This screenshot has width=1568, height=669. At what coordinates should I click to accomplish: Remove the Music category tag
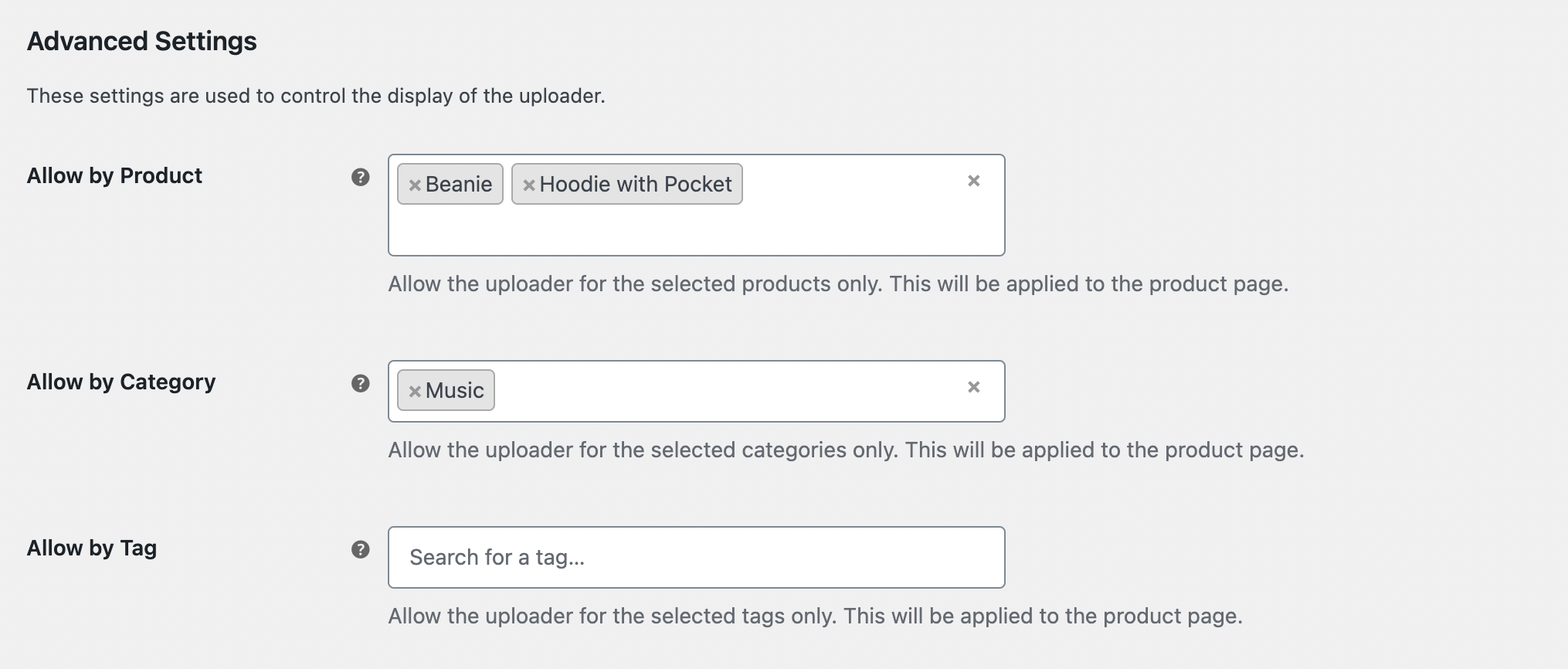[414, 391]
